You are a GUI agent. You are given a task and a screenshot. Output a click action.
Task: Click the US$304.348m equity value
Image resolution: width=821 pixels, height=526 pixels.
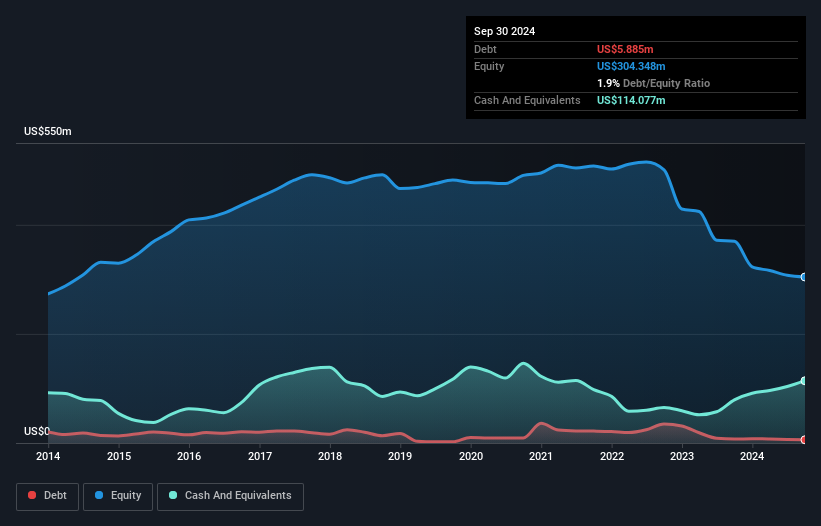point(631,66)
